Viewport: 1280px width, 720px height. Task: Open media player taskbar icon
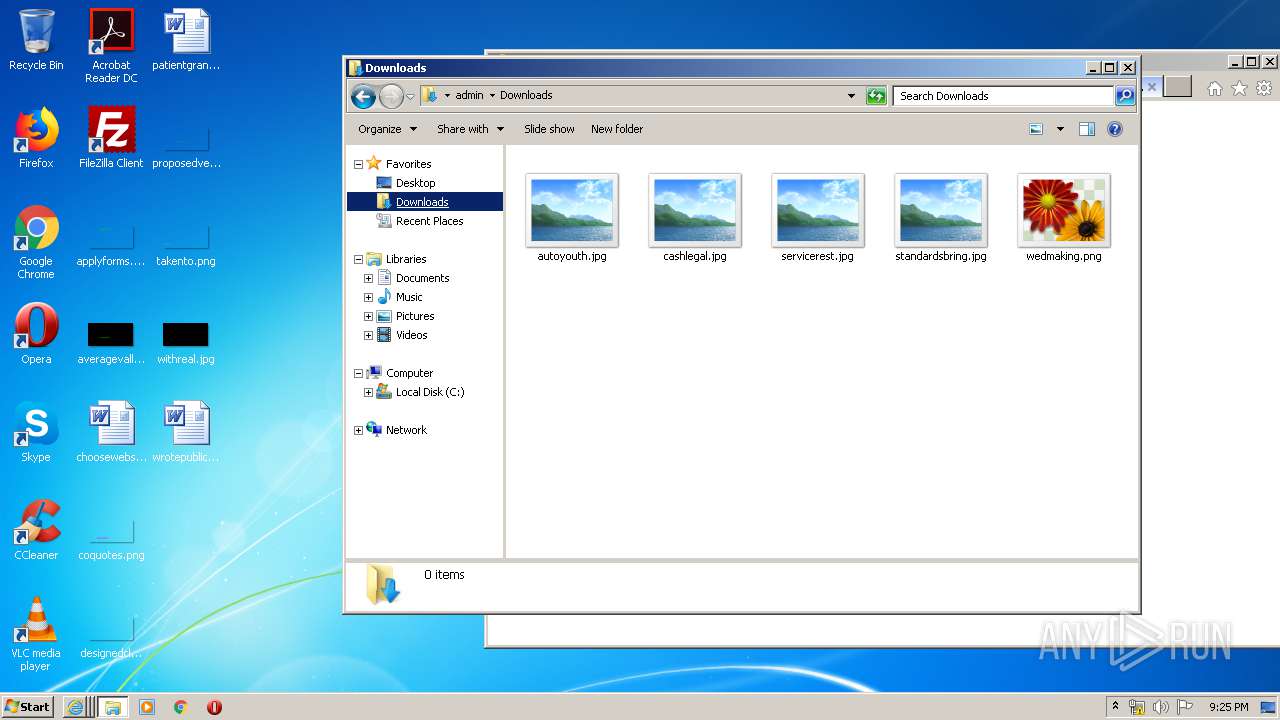coord(147,707)
